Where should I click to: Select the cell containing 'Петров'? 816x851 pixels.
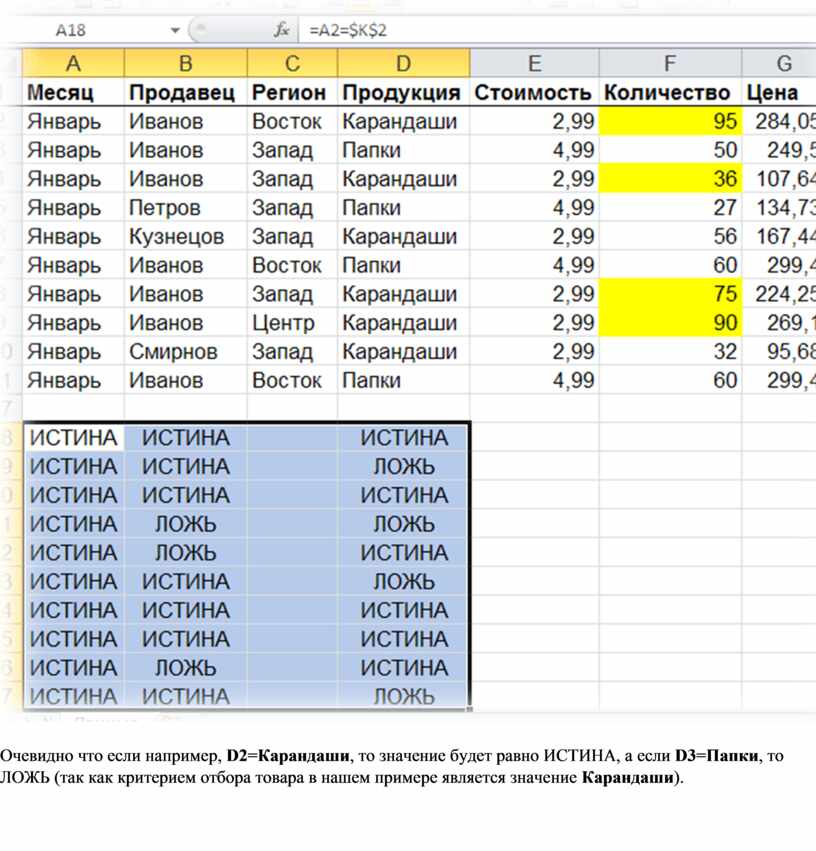186,207
